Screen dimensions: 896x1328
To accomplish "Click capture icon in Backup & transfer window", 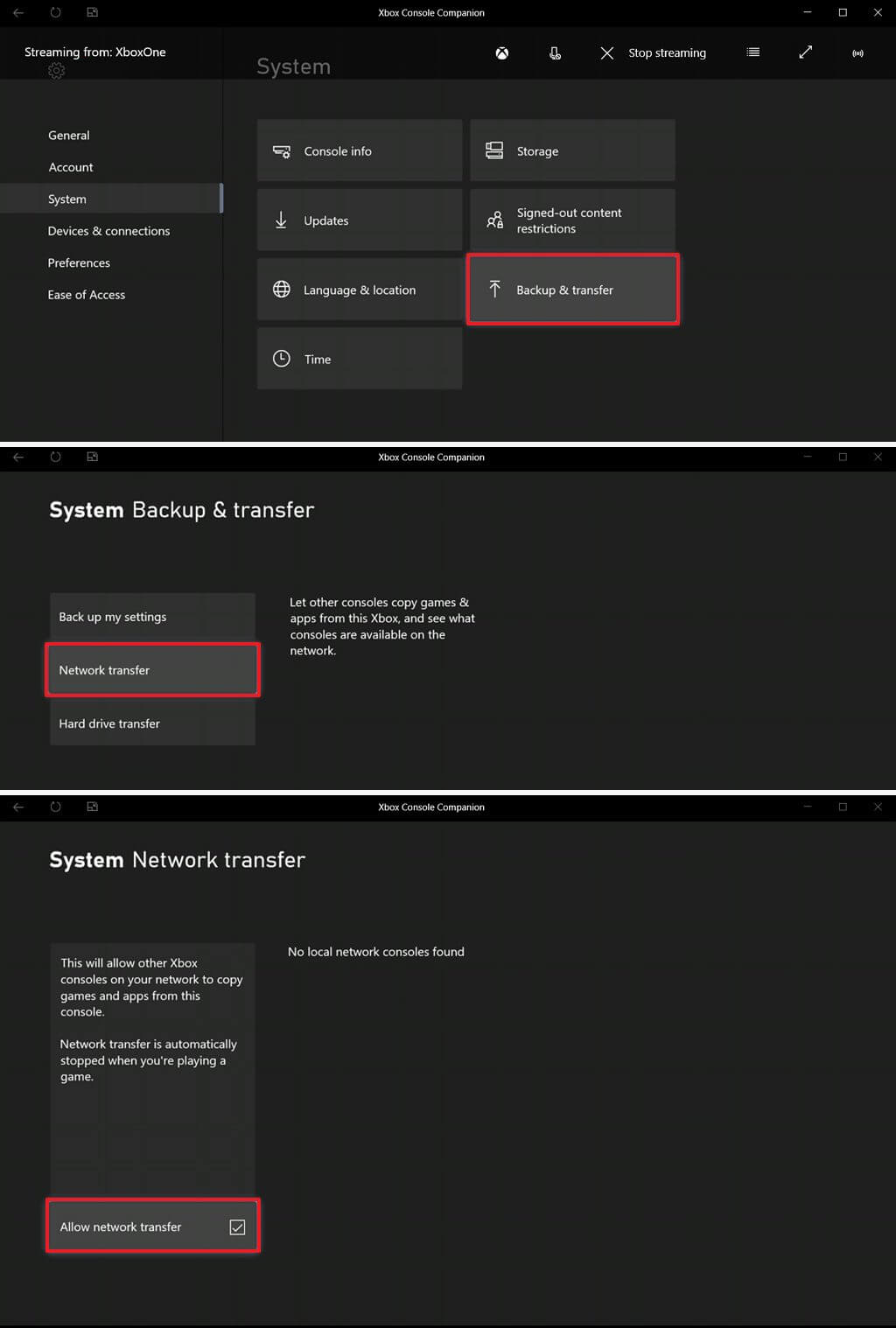I will [92, 457].
